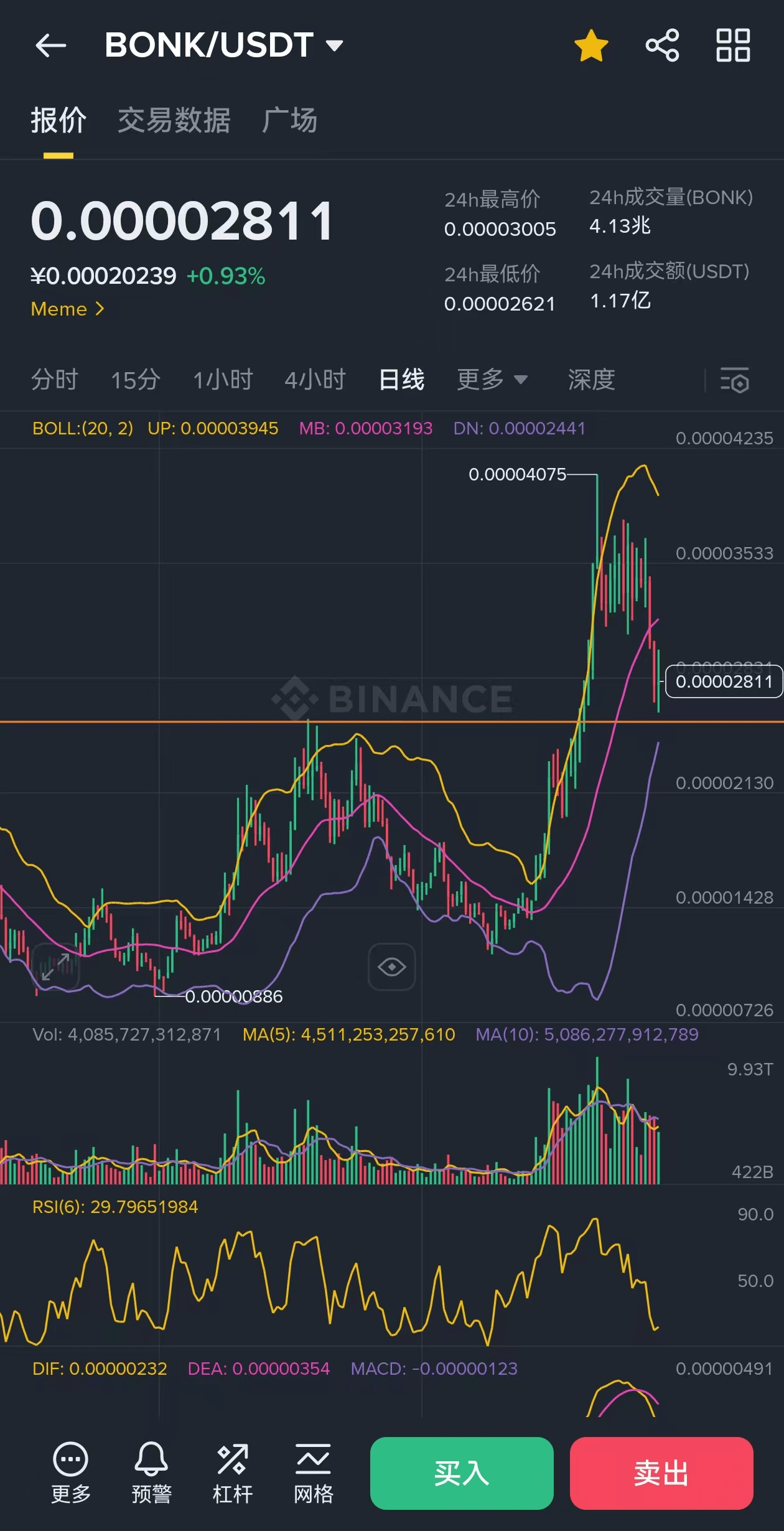Tap the ¥0.00020239 converted price

click(x=103, y=276)
